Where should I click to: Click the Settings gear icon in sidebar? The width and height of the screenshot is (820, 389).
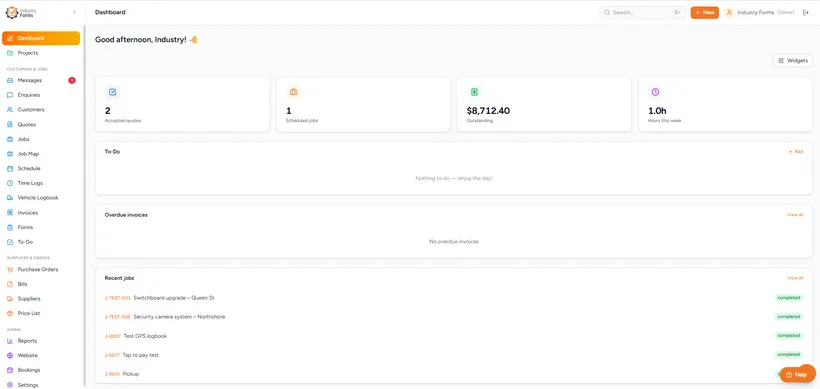pos(10,385)
